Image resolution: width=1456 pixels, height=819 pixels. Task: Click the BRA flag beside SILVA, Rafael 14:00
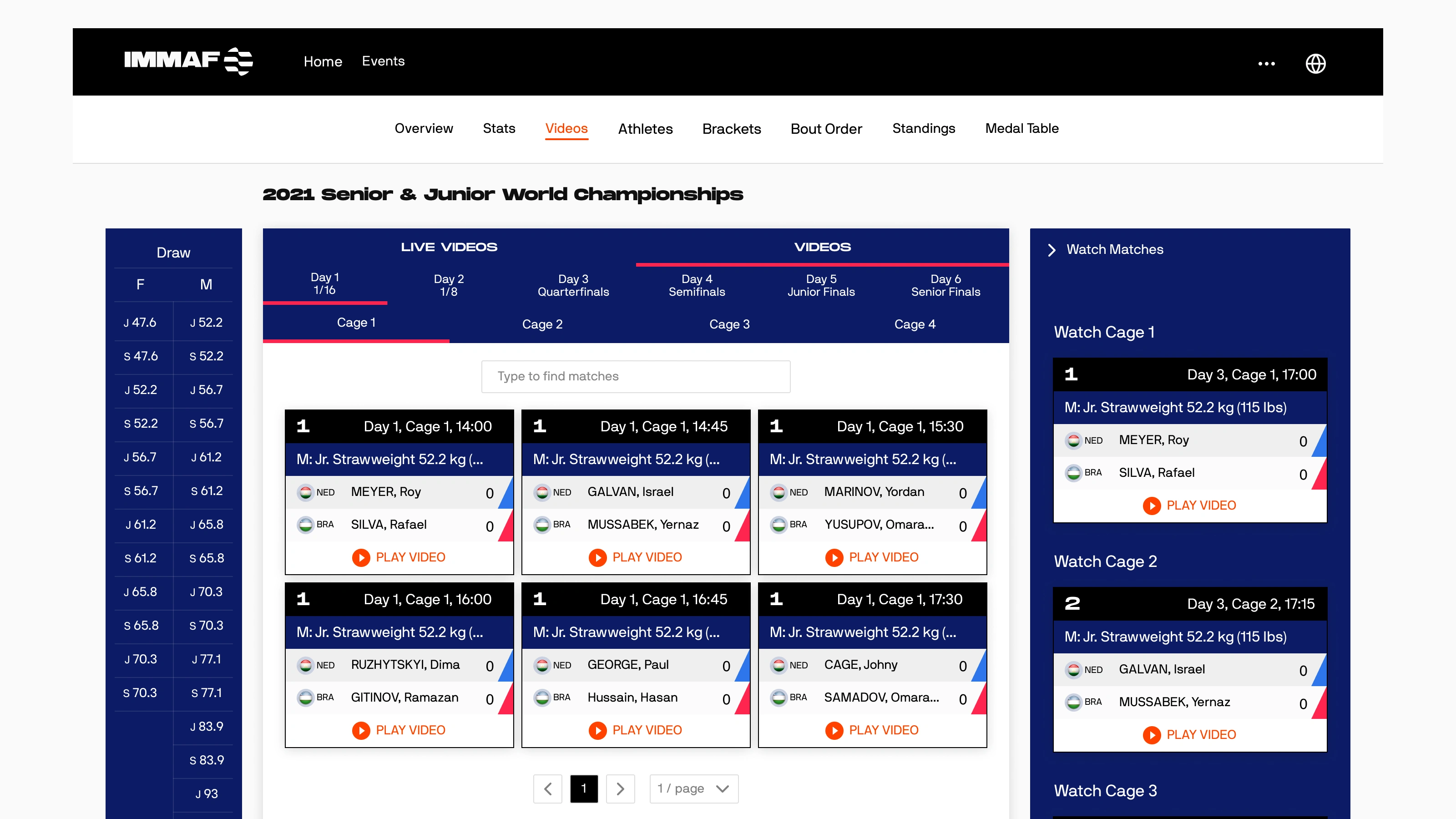click(x=305, y=525)
